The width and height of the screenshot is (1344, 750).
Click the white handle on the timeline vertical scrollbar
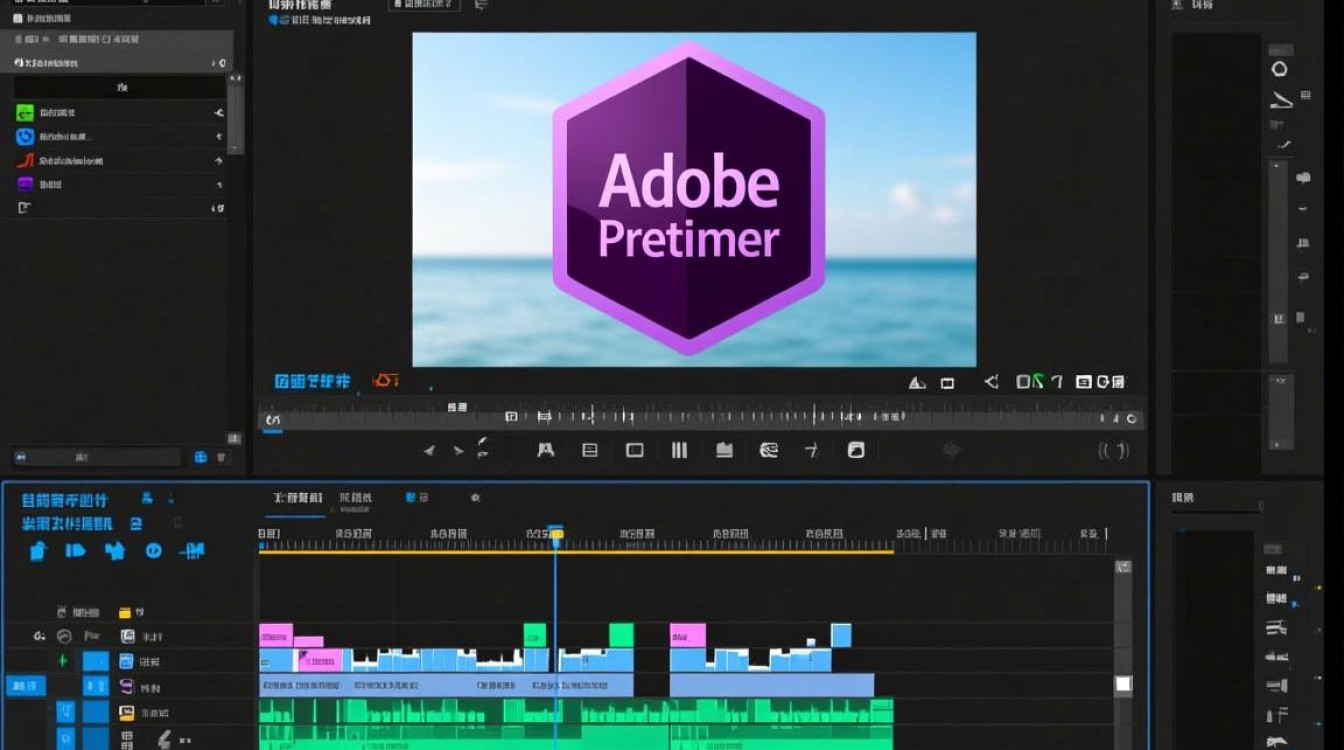1123,684
